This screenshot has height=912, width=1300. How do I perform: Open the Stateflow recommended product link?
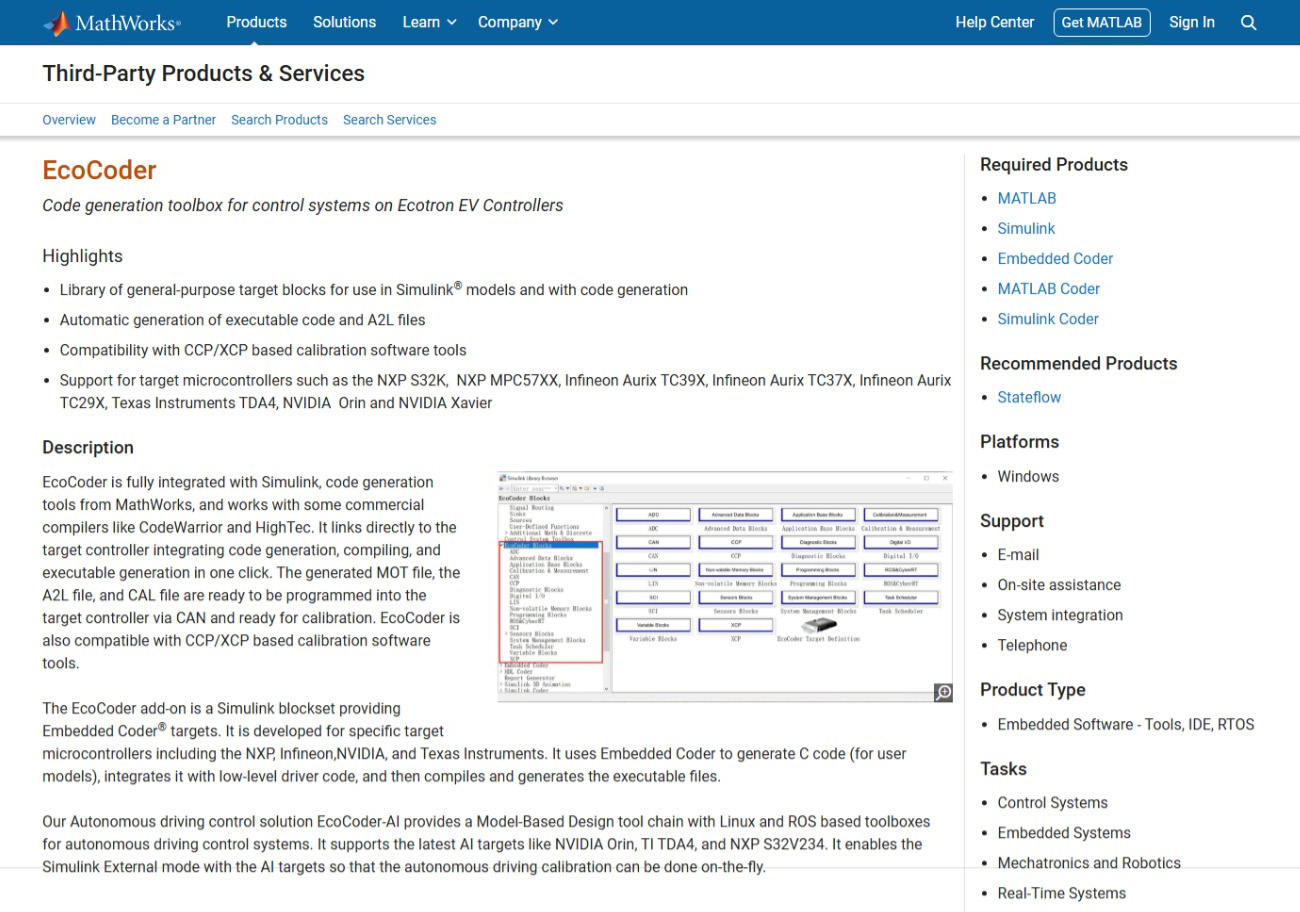click(x=1029, y=397)
